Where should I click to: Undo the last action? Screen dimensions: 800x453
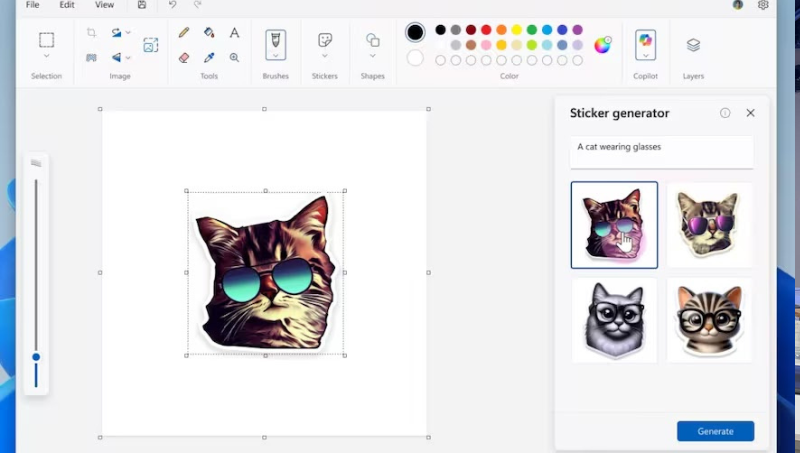point(172,5)
